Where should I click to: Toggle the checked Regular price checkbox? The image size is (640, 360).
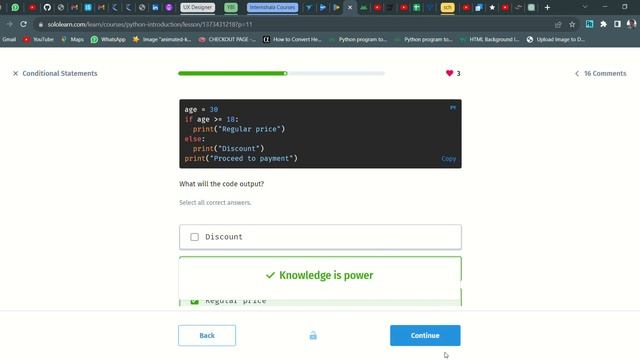pyautogui.click(x=194, y=302)
